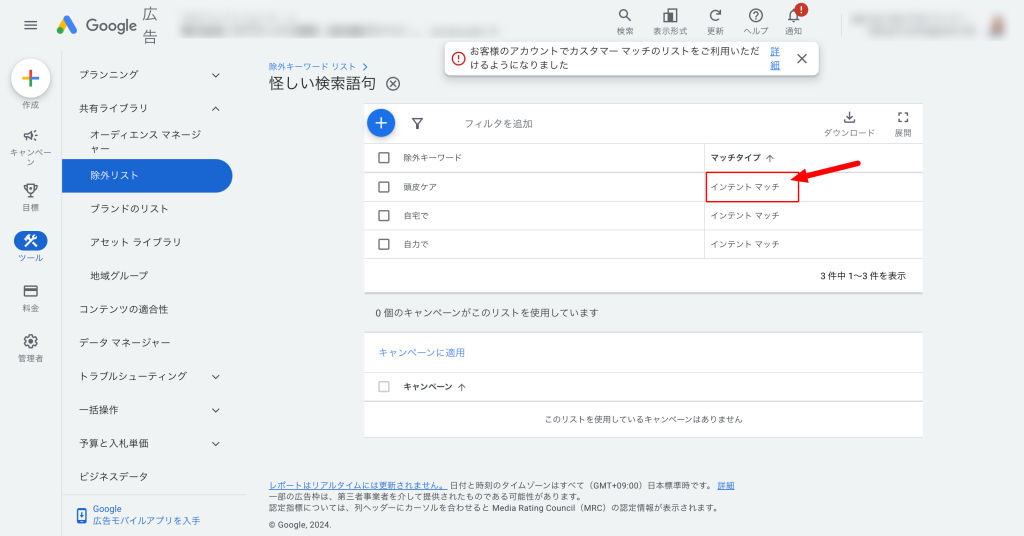This screenshot has height=536, width=1024.
Task: Open the notifications bell icon
Action: [792, 16]
